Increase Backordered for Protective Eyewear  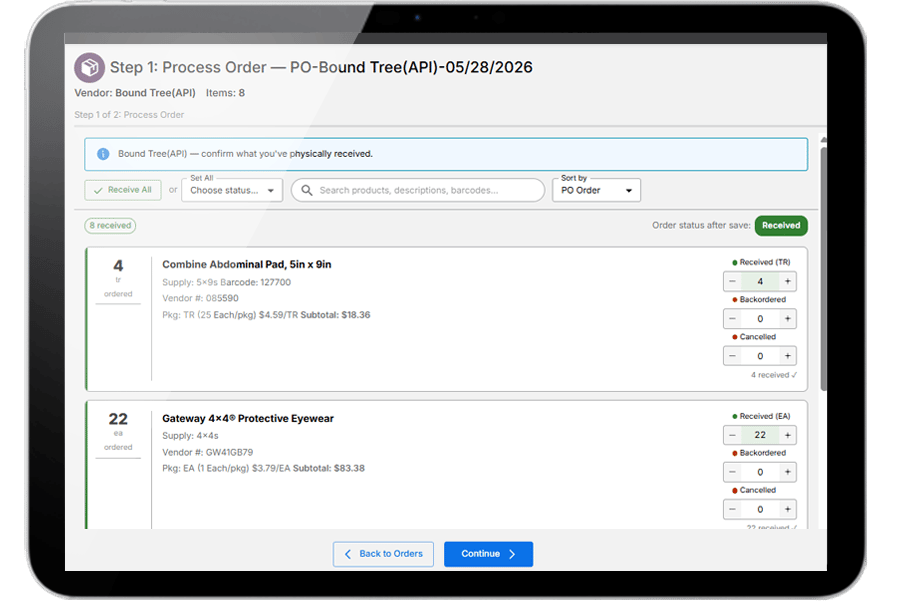click(x=788, y=472)
